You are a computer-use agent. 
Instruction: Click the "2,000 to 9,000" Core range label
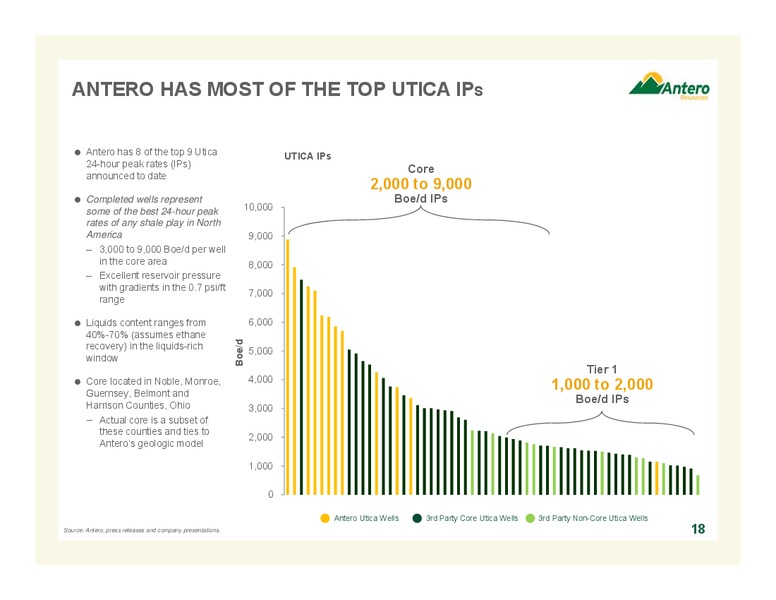[x=421, y=184]
